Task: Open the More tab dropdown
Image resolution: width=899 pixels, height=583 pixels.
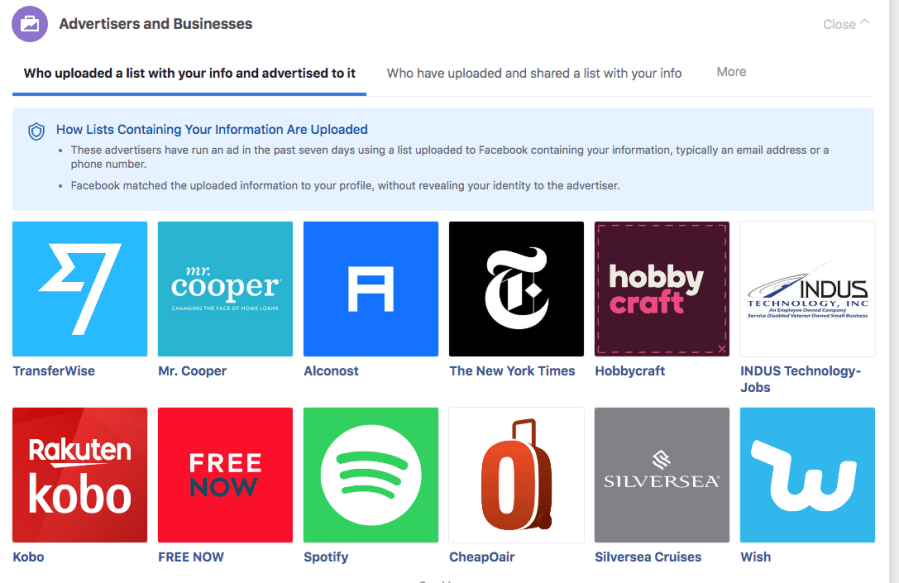Action: tap(731, 72)
